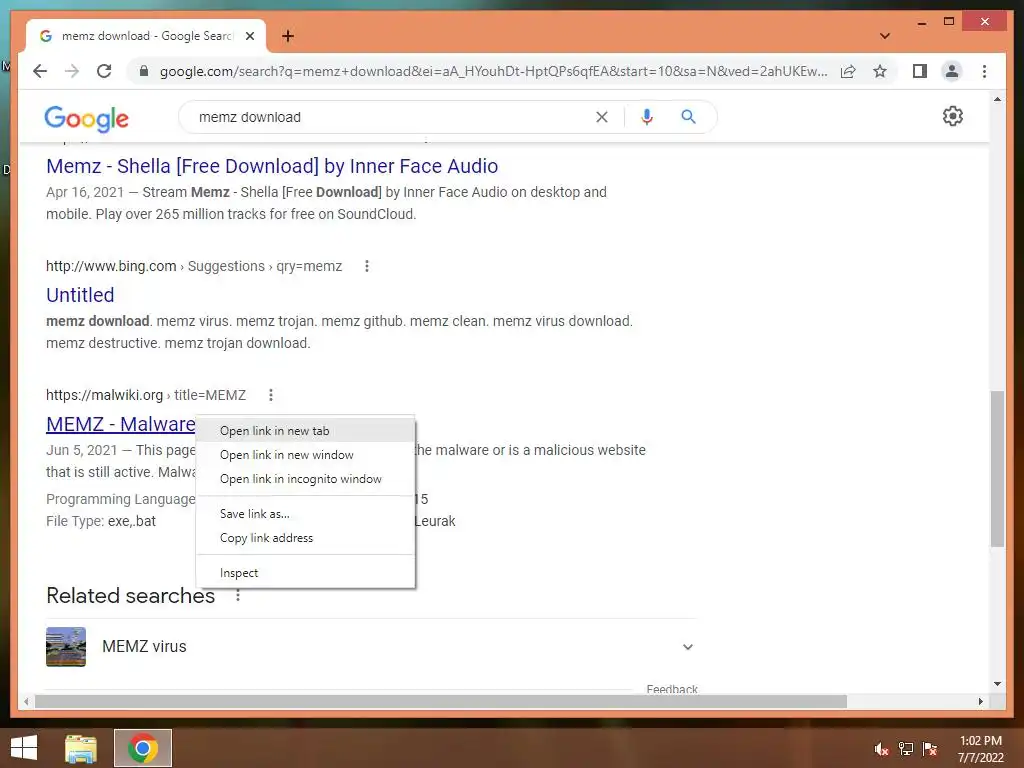Screen dimensions: 1024x768
Task: Select Copy link address
Action: point(305,537)
